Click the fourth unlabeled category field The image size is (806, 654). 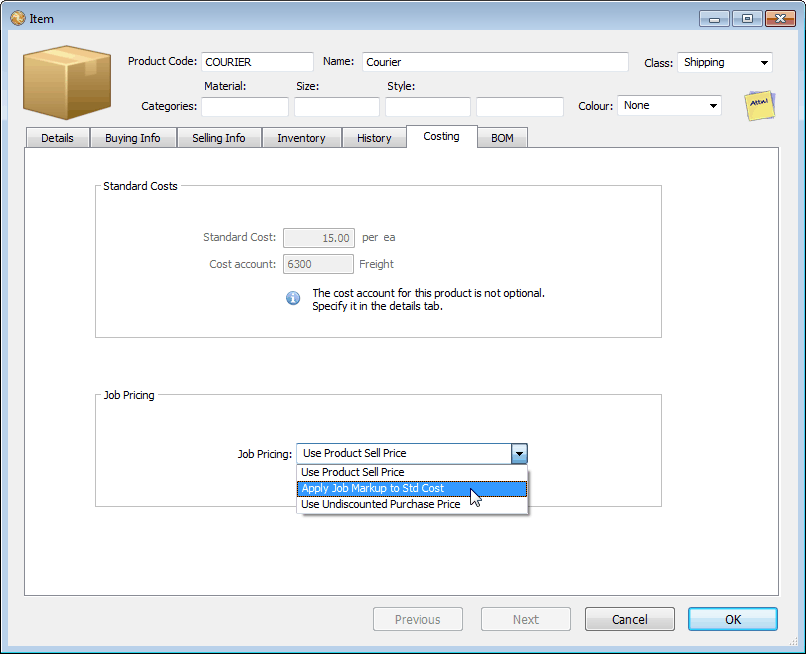point(520,107)
